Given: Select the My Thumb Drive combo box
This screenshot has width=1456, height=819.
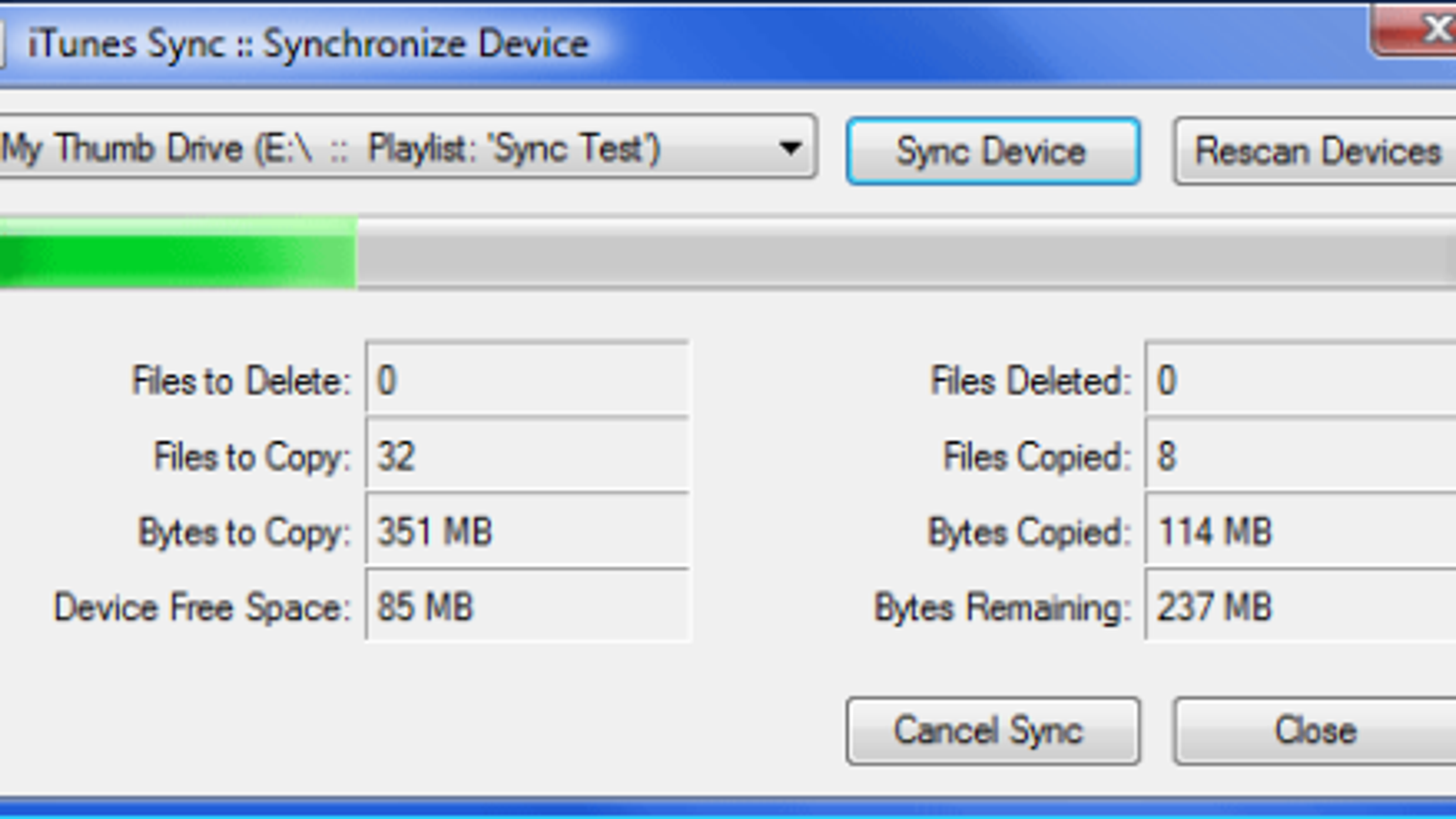Looking at the screenshot, I should tap(407, 147).
